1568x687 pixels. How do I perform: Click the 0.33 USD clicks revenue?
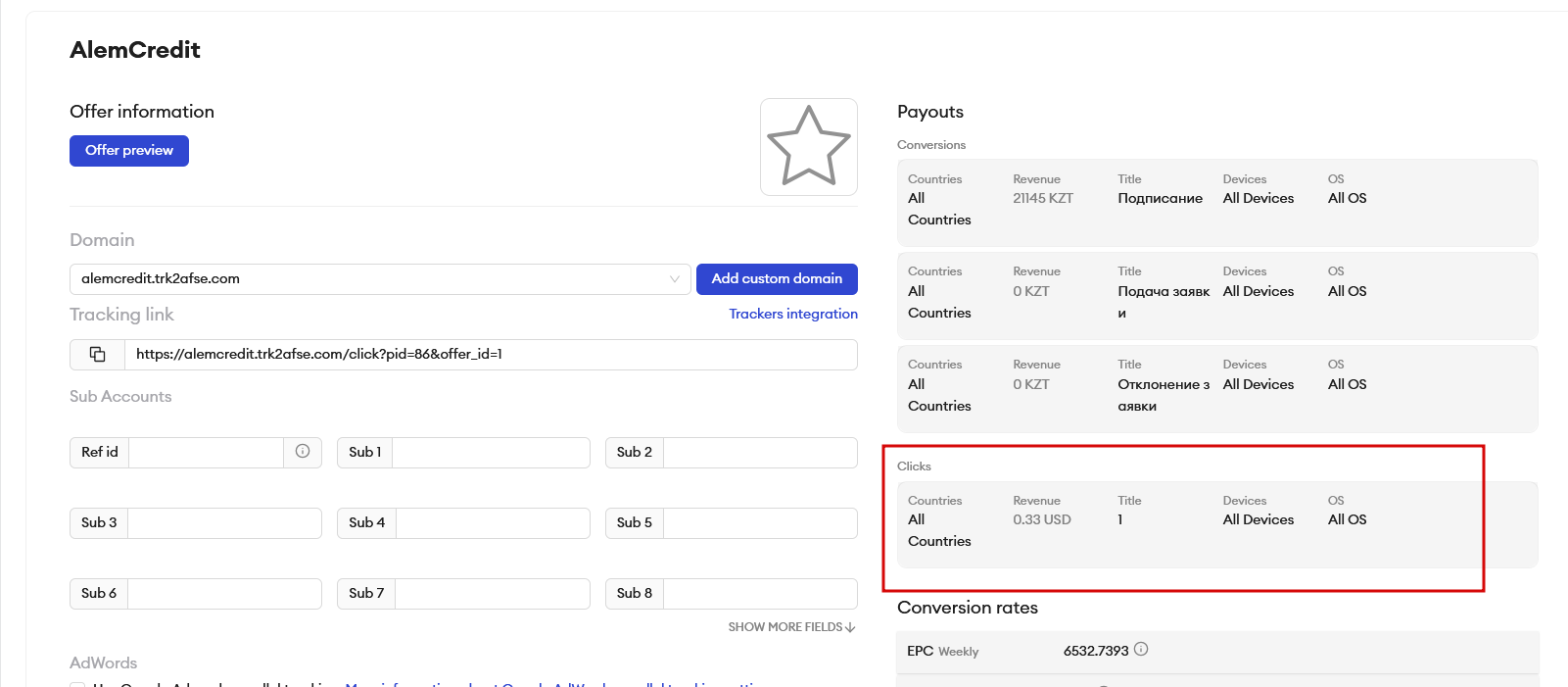coord(1042,519)
